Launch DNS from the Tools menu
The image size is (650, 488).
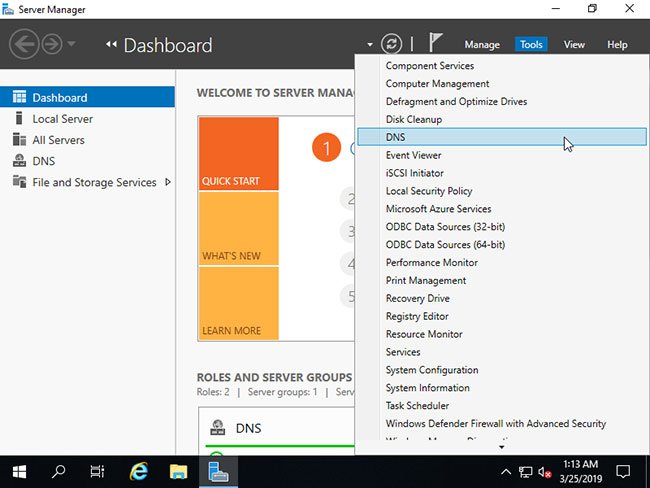tap(502, 137)
